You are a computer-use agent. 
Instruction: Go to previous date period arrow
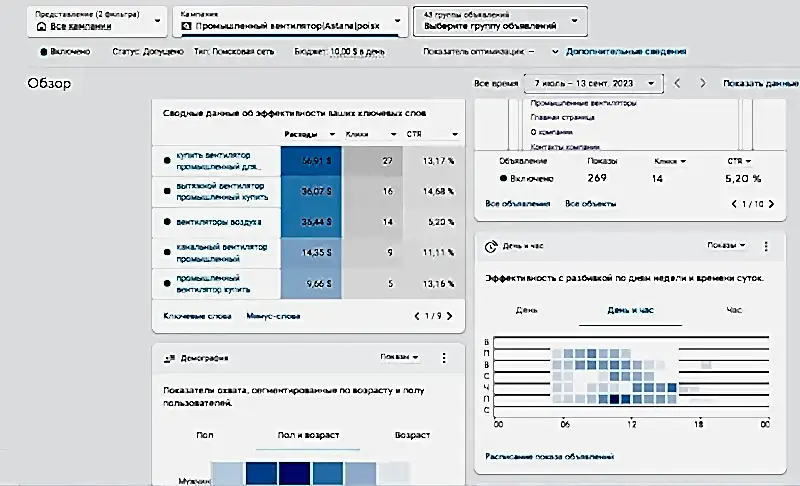point(677,83)
